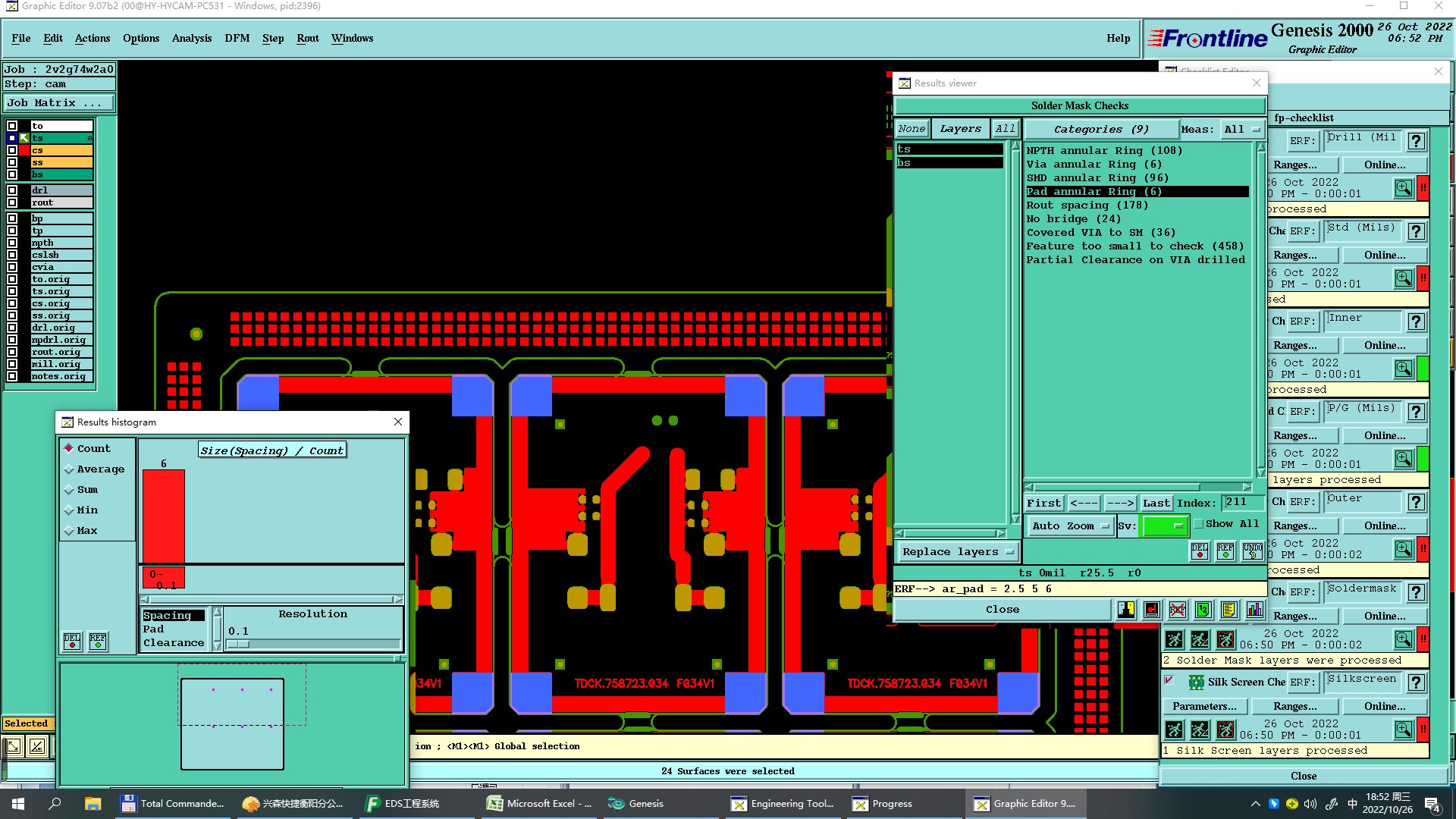
Task: Adjust the Resolution slider
Action: pos(237,645)
